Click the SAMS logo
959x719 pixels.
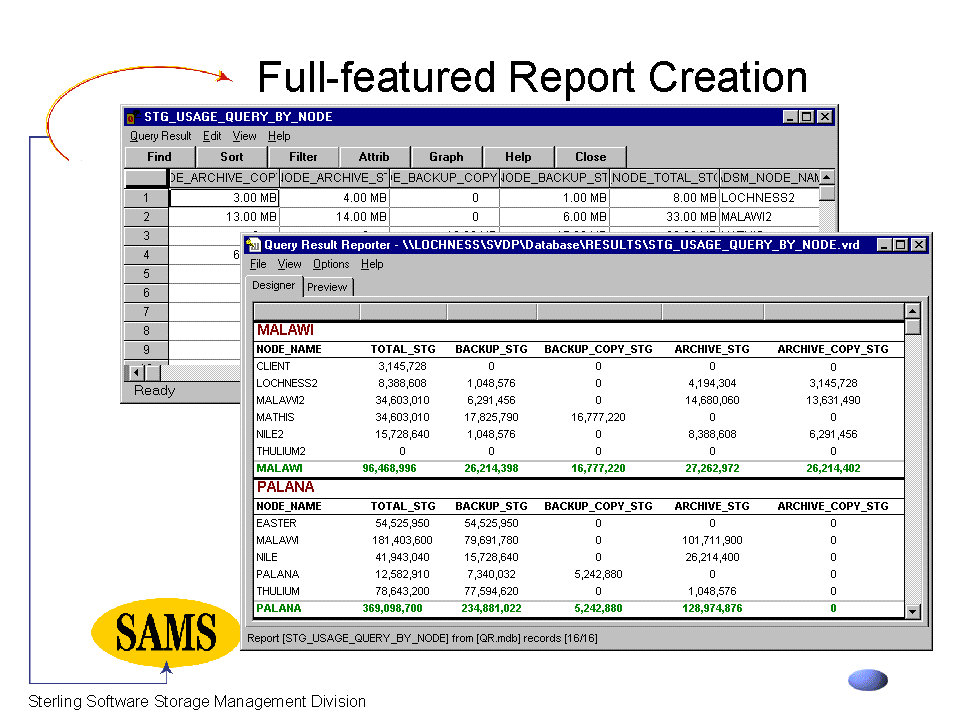(x=166, y=631)
